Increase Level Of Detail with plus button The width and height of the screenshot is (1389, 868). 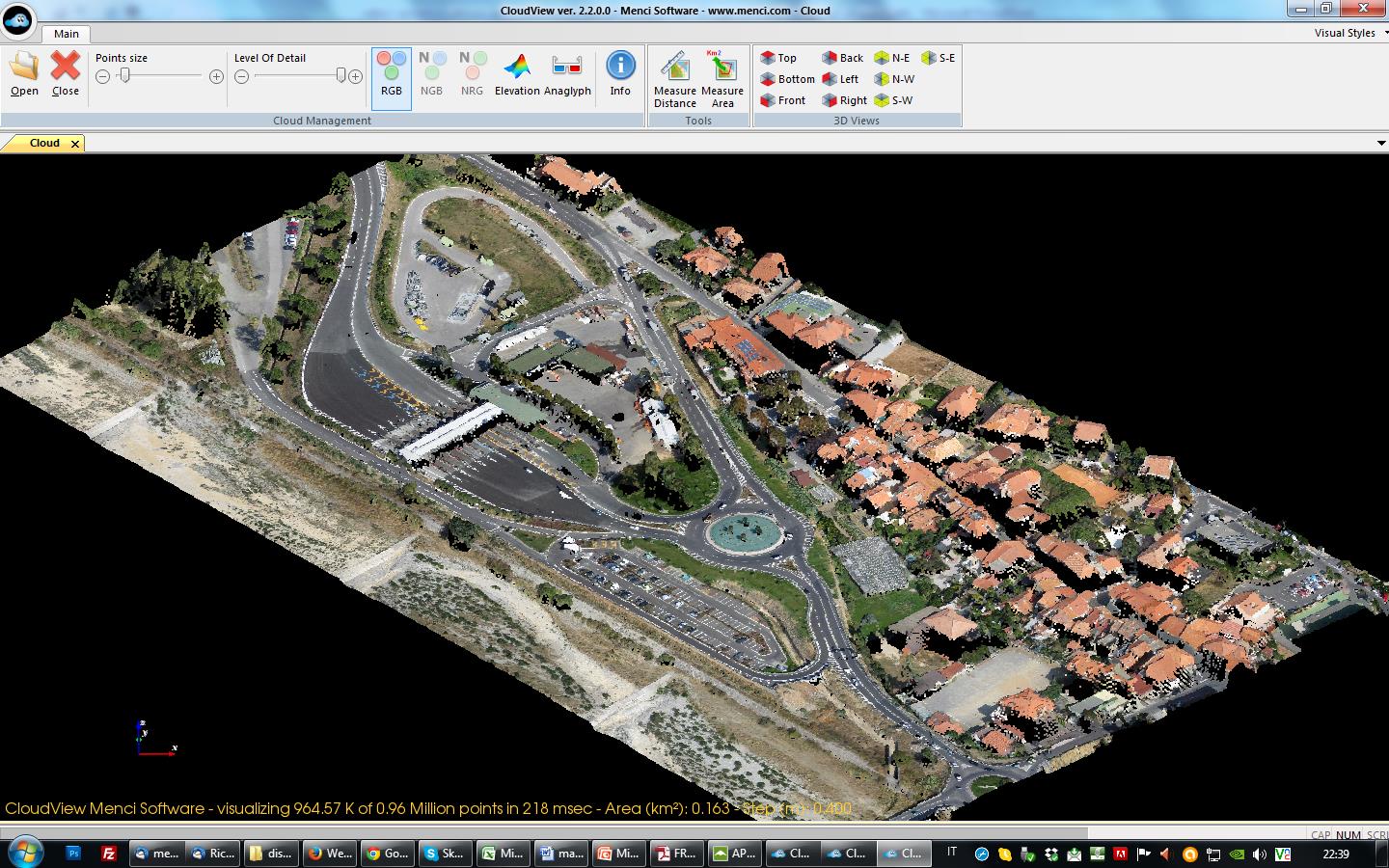click(x=355, y=76)
